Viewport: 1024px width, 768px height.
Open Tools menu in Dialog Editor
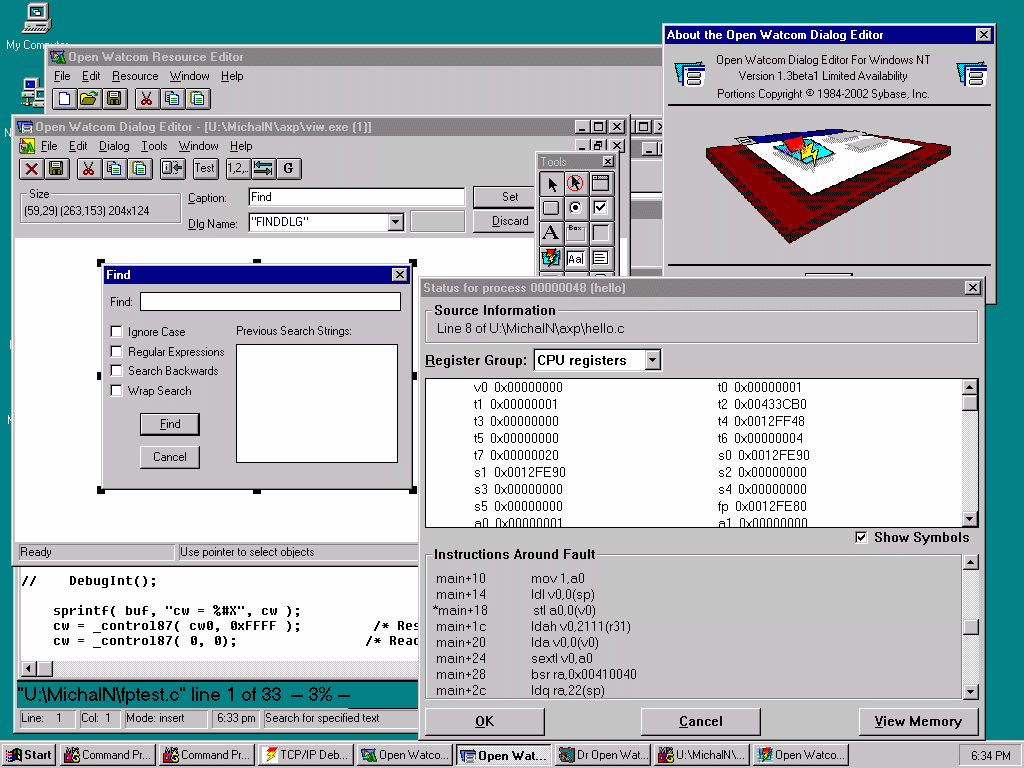pos(154,146)
